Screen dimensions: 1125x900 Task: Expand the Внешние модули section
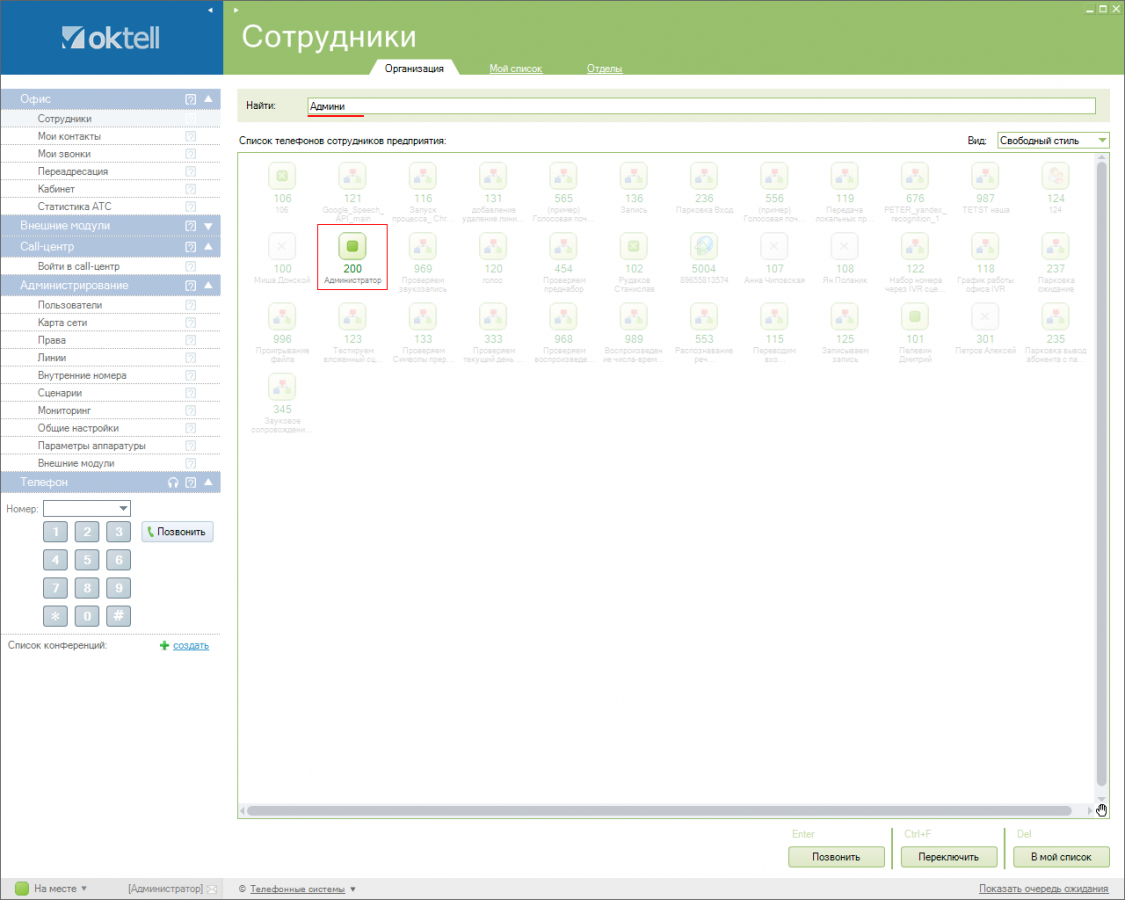coord(208,226)
